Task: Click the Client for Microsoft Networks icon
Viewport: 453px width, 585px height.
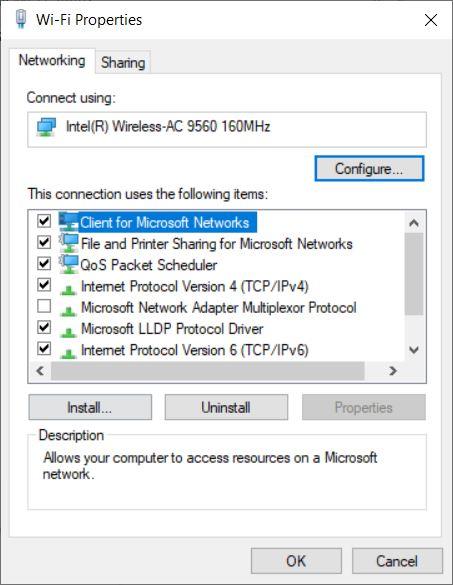Action: [69, 222]
